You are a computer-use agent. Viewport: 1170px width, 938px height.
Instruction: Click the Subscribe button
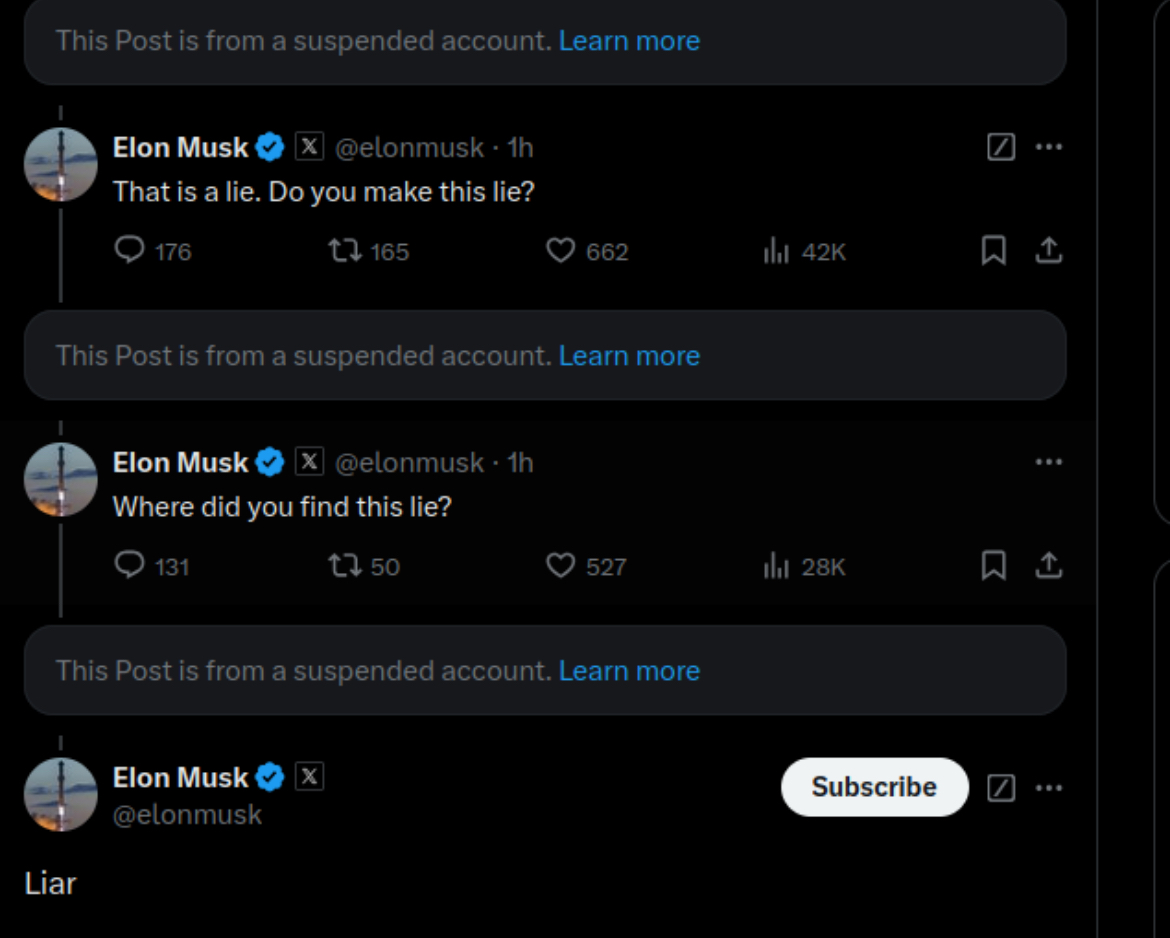tap(874, 787)
